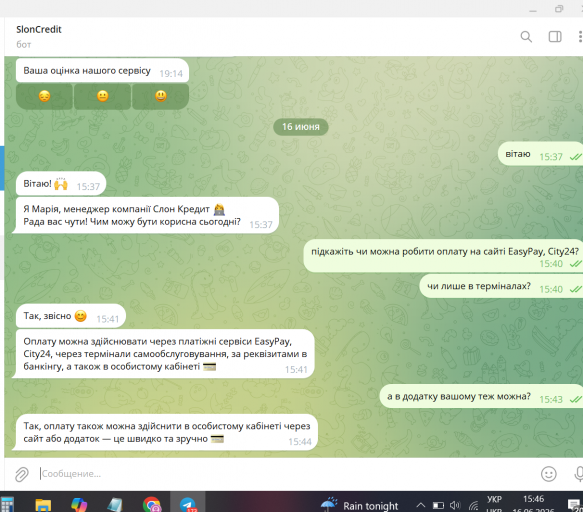Open the emoji picker smiley icon
The width and height of the screenshot is (583, 512).
click(548, 474)
